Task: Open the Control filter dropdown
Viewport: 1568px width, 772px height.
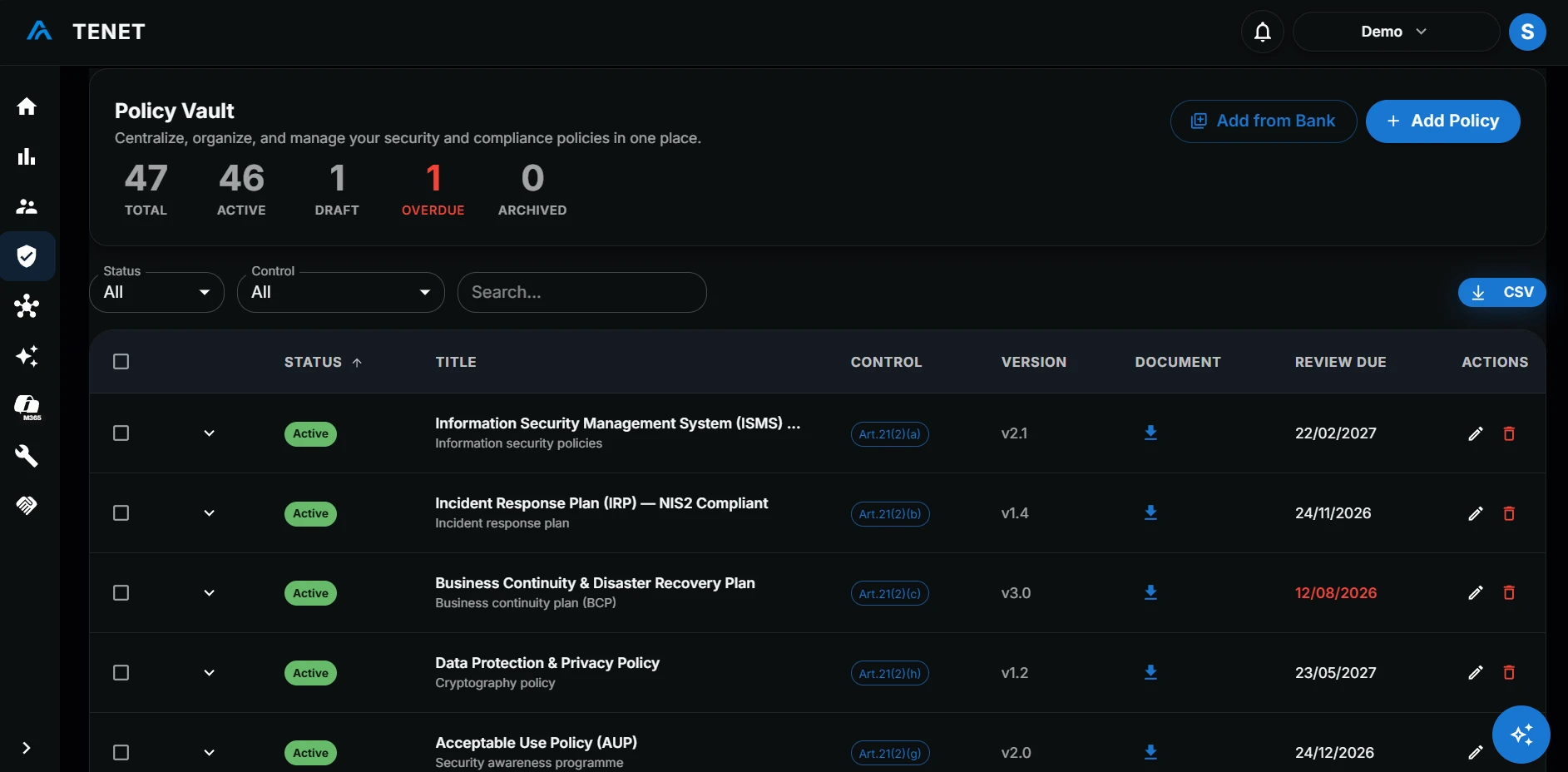Action: click(341, 292)
